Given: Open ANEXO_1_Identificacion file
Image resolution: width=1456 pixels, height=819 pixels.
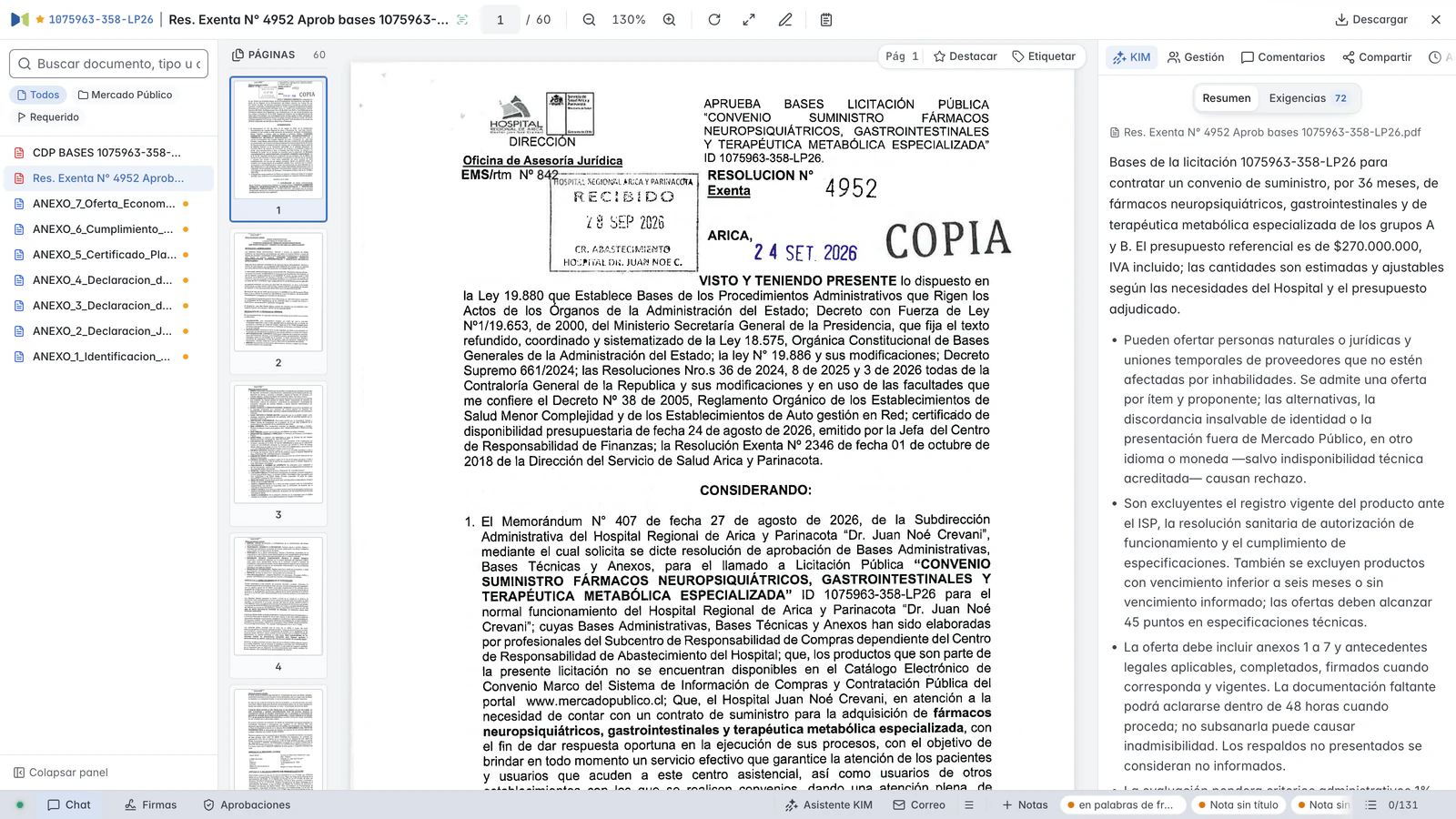Looking at the screenshot, I should (x=107, y=357).
